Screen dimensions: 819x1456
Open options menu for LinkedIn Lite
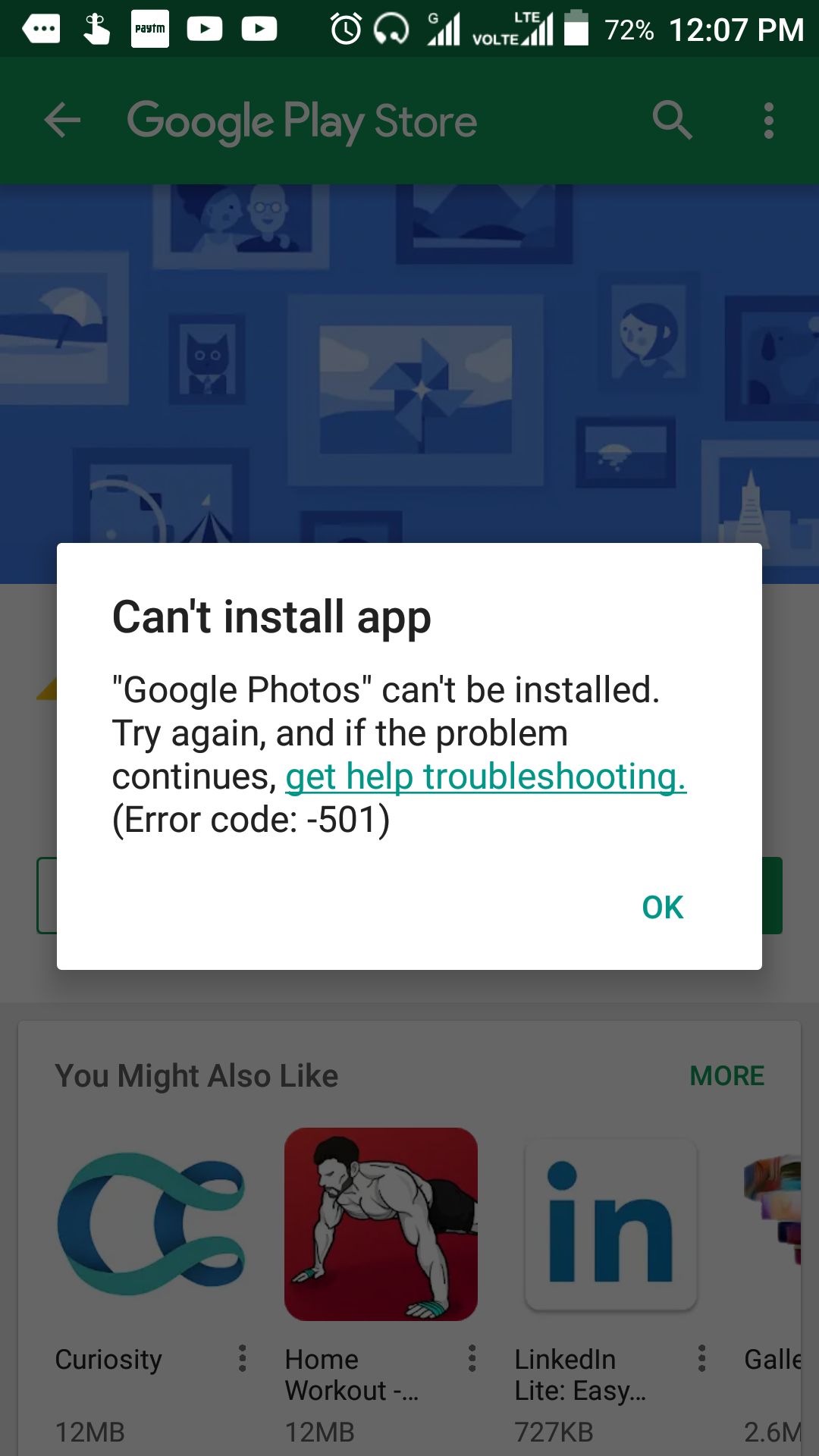pyautogui.click(x=701, y=1358)
